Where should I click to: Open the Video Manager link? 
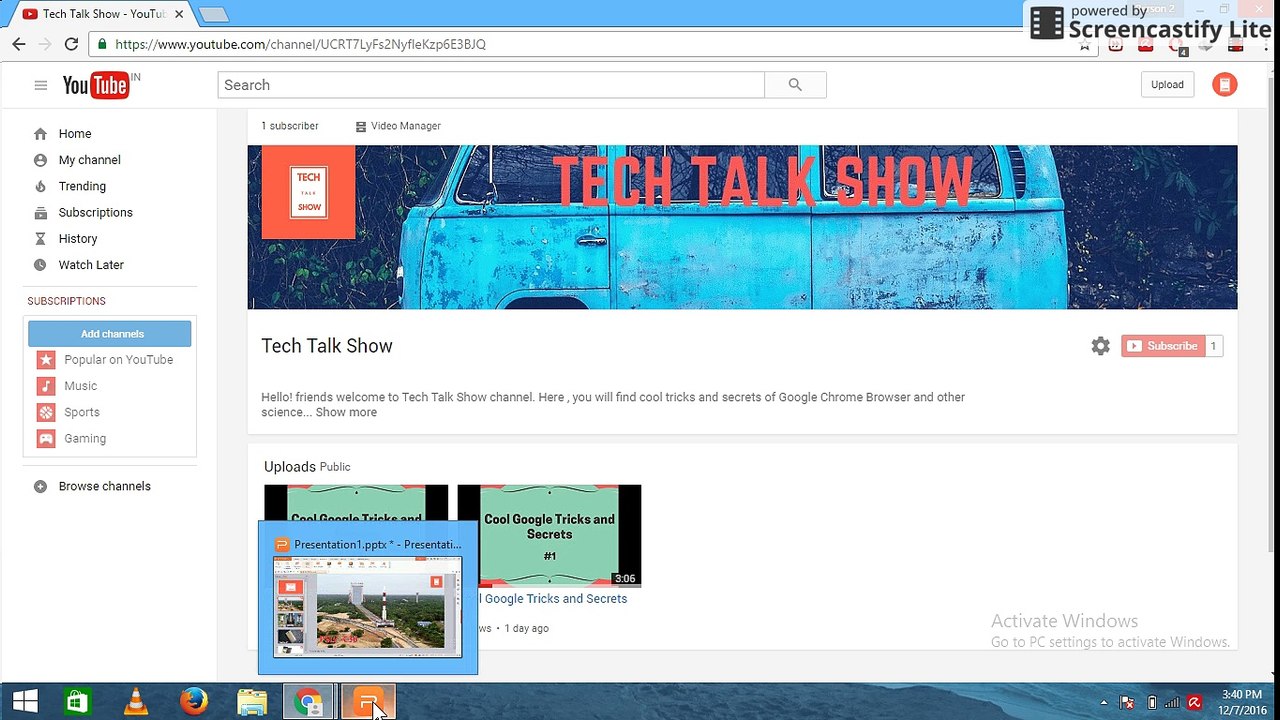pos(406,126)
